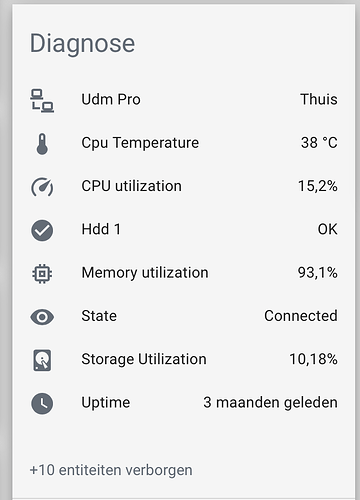The height and width of the screenshot is (500, 360).
Task: Open the Udm Pro entity row label
Action: point(111,99)
